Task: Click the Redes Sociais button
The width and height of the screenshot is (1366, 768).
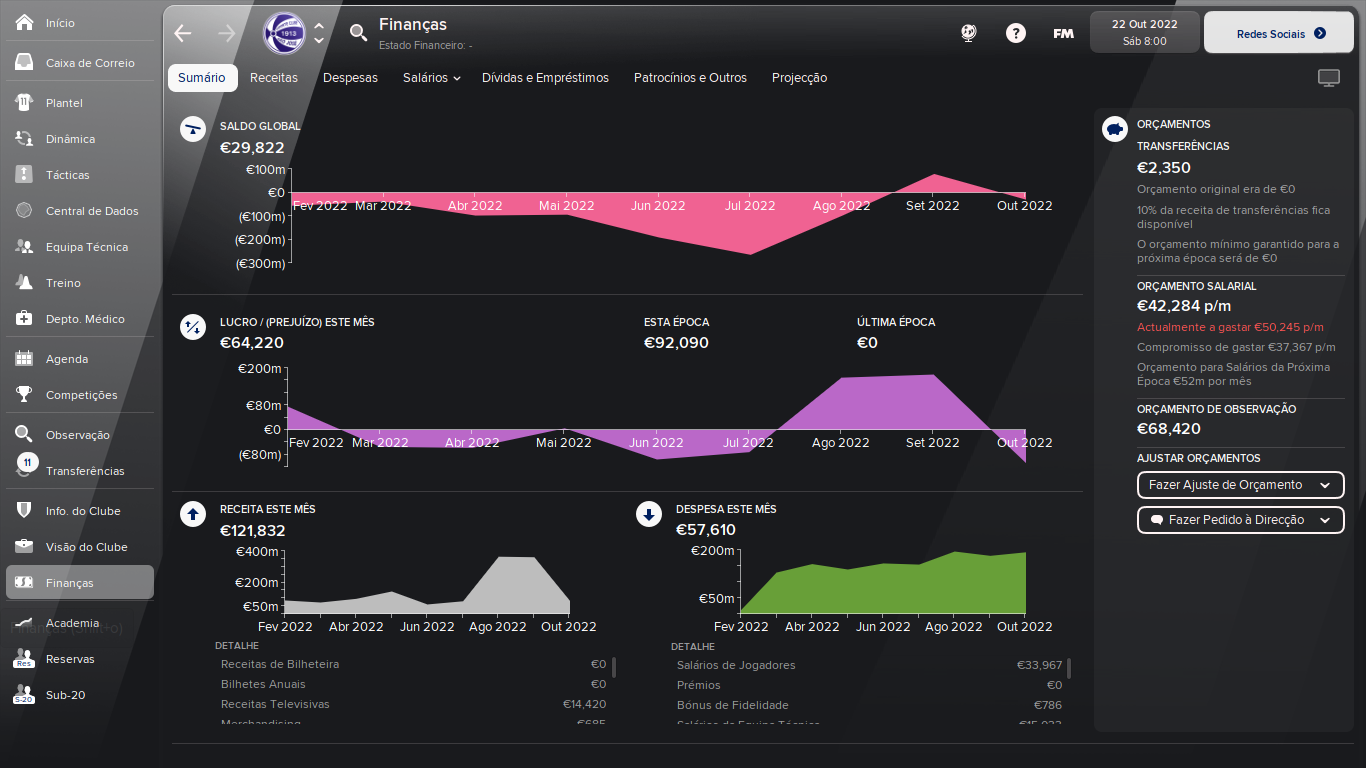Action: 1281,33
